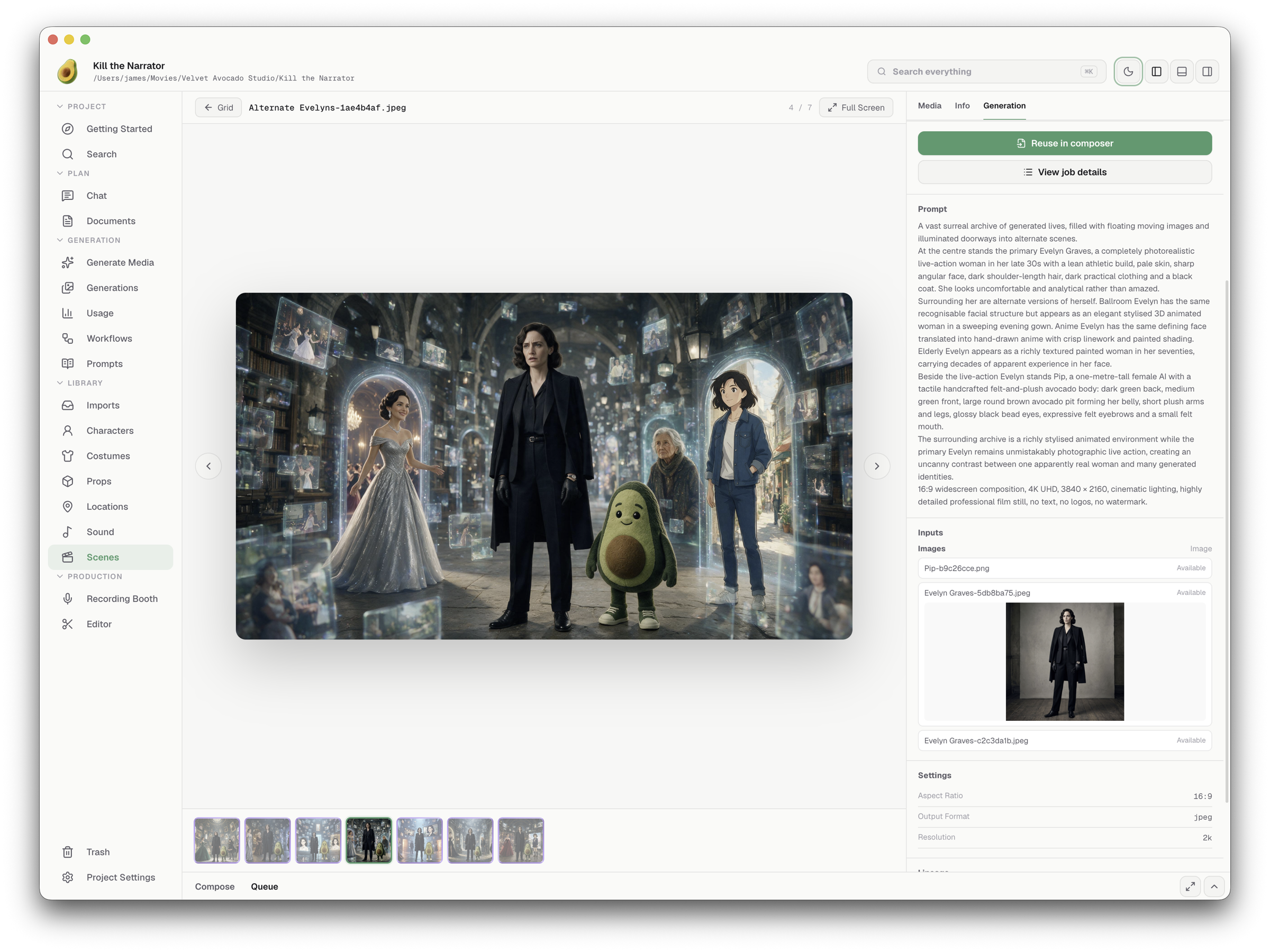
Task: Click the Resolution 2k value
Action: pos(1207,837)
